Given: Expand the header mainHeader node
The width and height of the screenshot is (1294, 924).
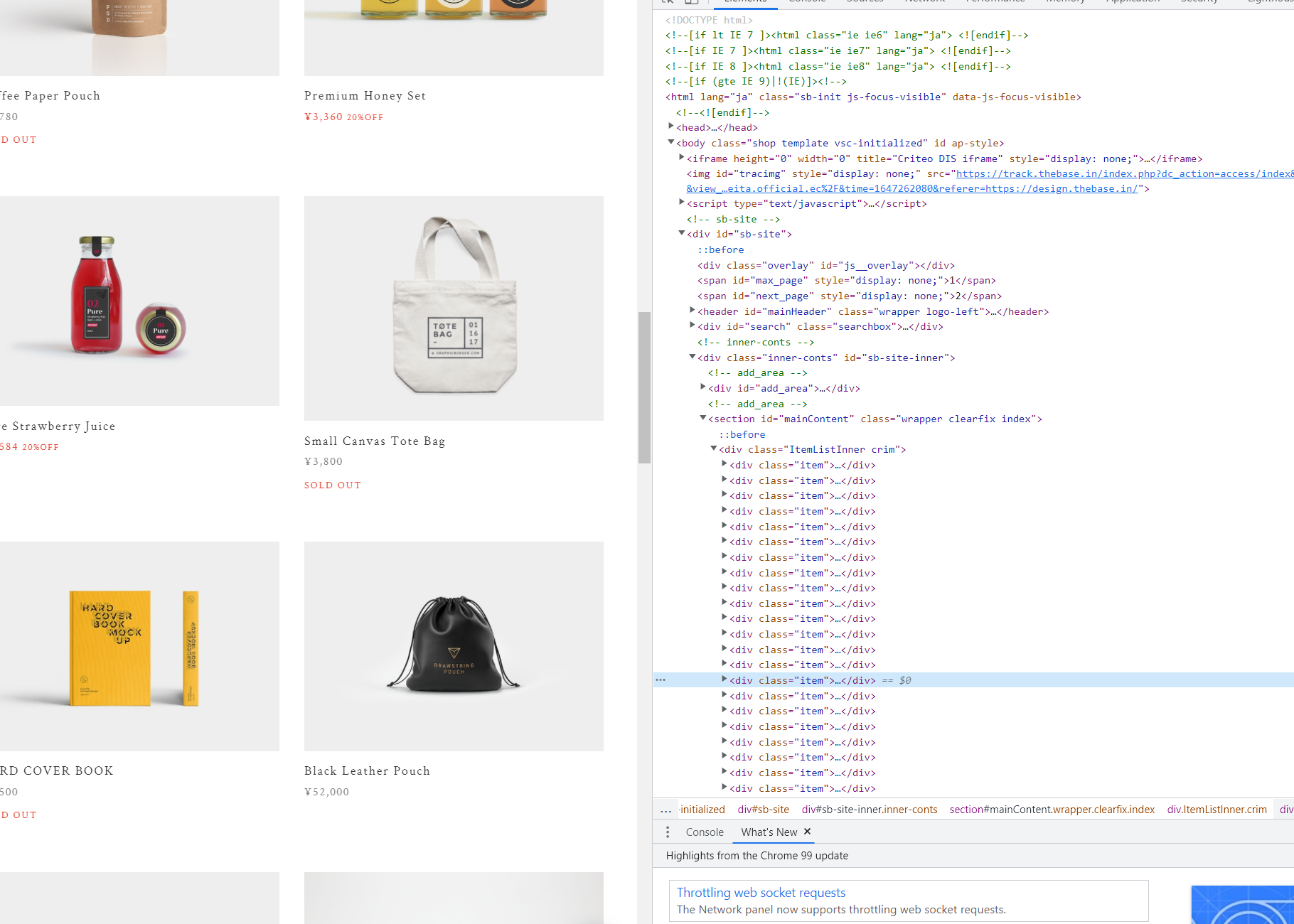Looking at the screenshot, I should coord(693,311).
